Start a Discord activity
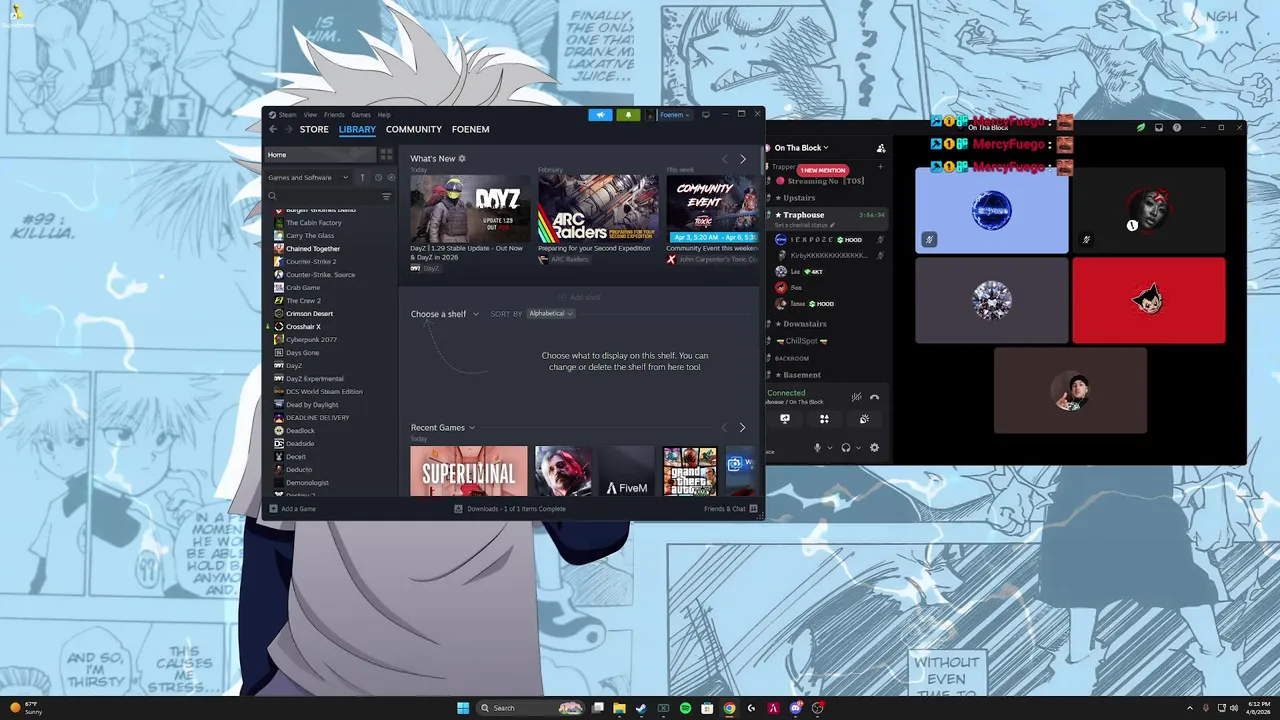 824,419
